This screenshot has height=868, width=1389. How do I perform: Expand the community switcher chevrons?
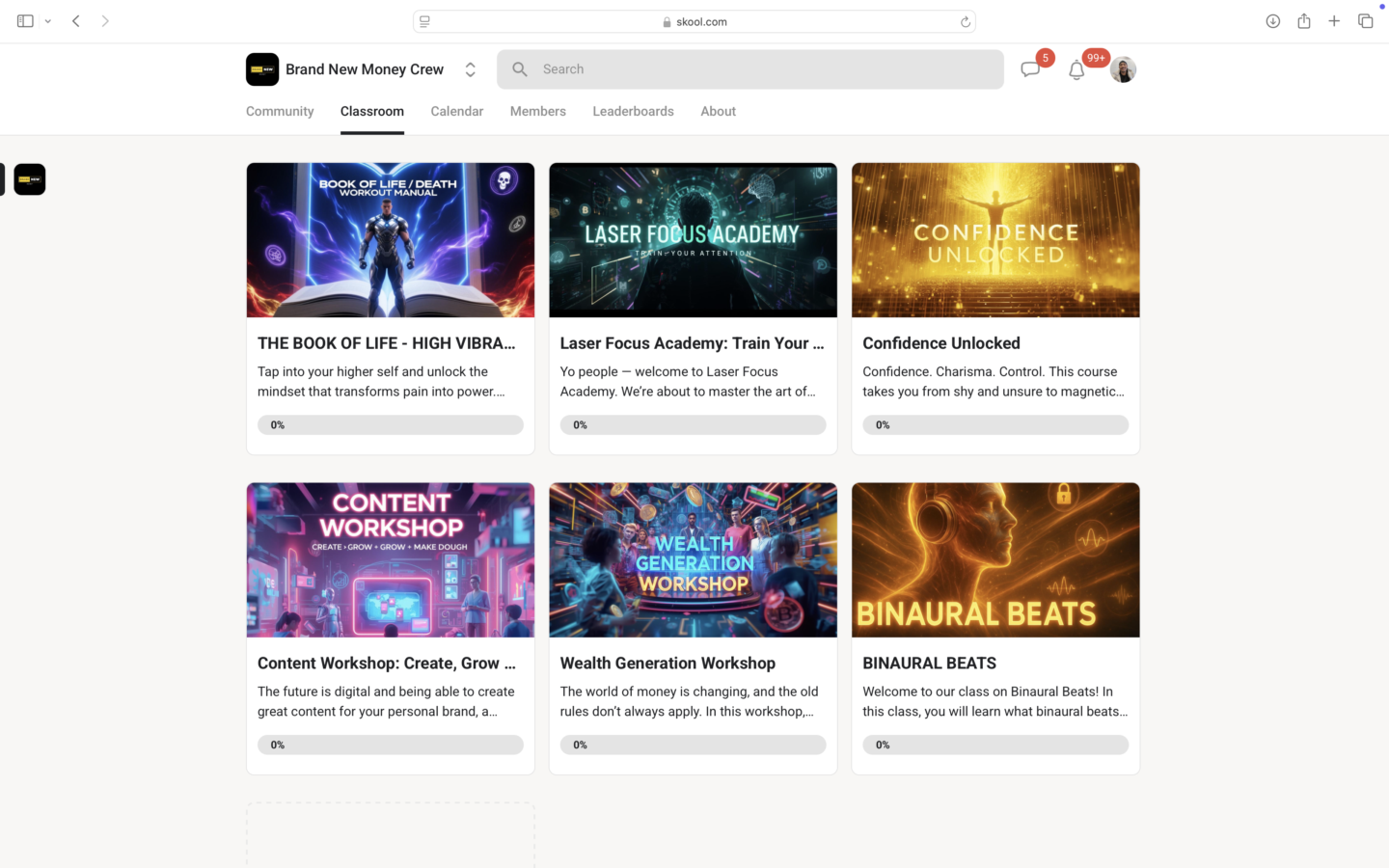tap(470, 69)
